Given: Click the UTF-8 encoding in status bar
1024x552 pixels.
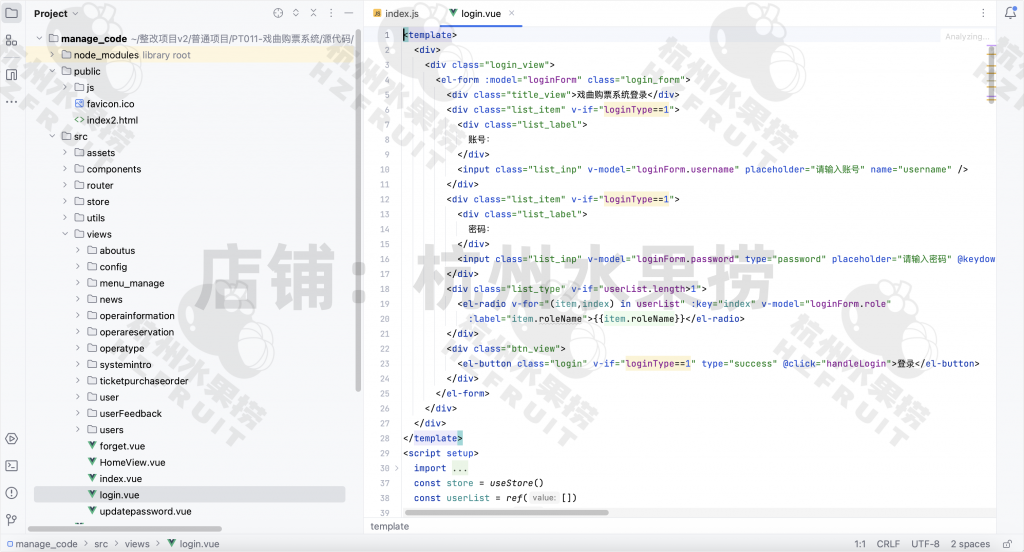Looking at the screenshot, I should 924,544.
